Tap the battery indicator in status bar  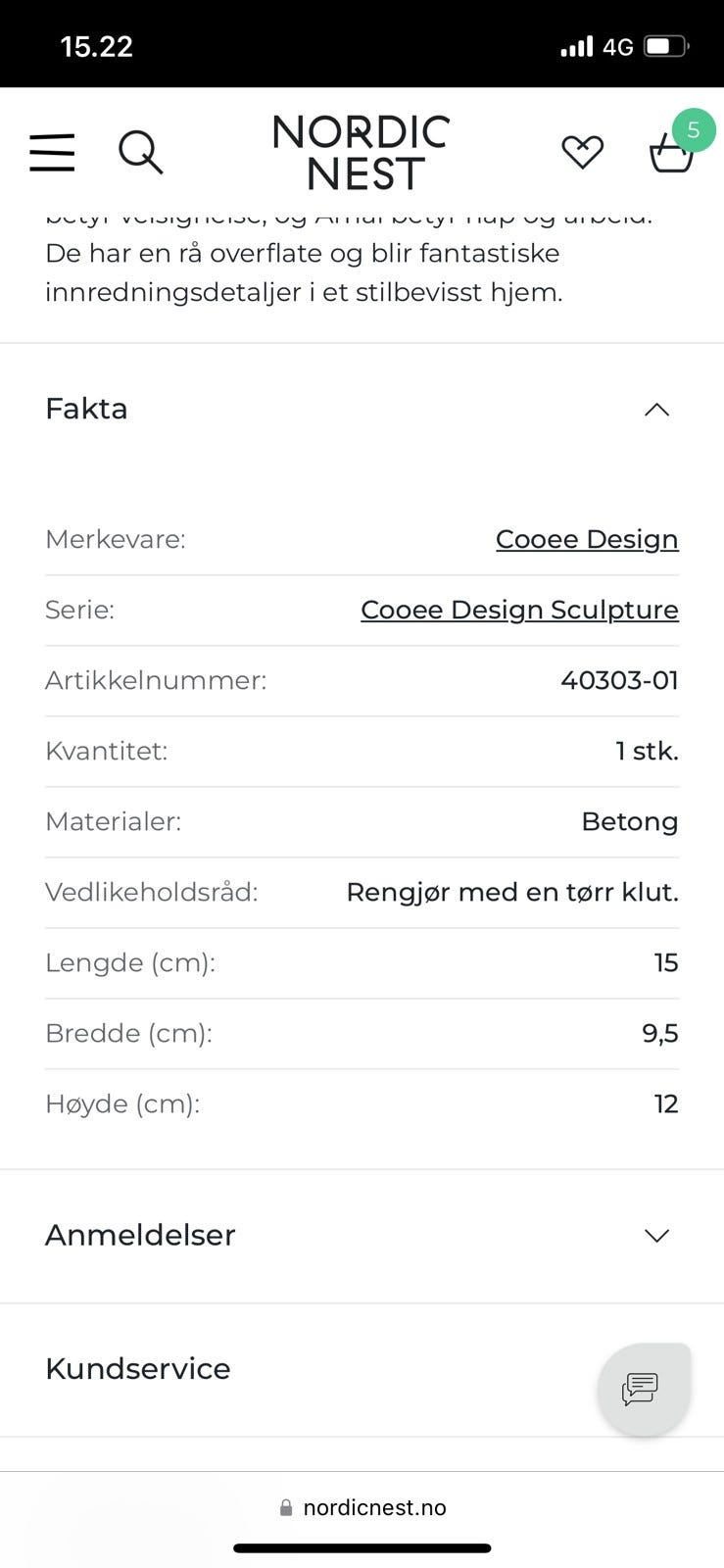click(x=666, y=46)
